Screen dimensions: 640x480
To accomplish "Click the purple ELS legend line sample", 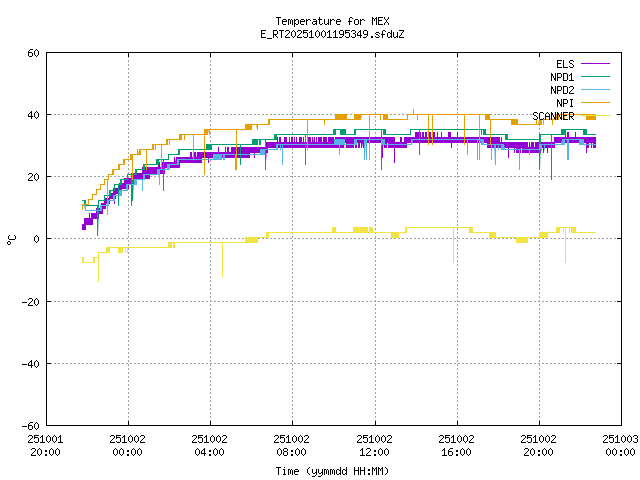I will point(594,64).
